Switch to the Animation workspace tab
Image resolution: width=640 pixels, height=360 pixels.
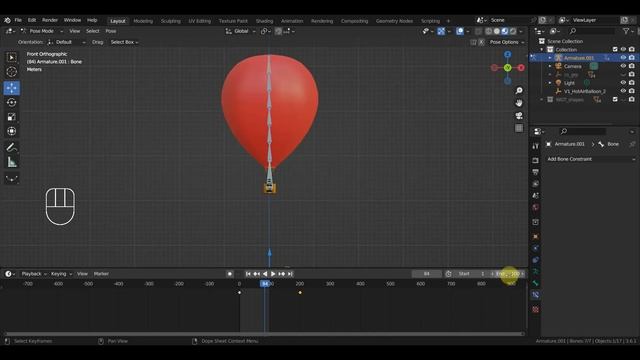tap(292, 21)
